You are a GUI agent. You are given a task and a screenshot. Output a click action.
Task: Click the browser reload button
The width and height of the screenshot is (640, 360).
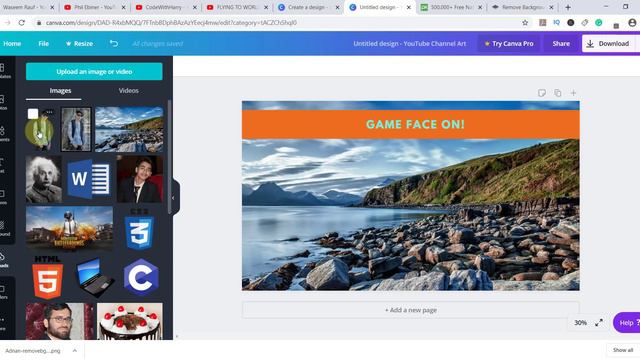[22, 23]
